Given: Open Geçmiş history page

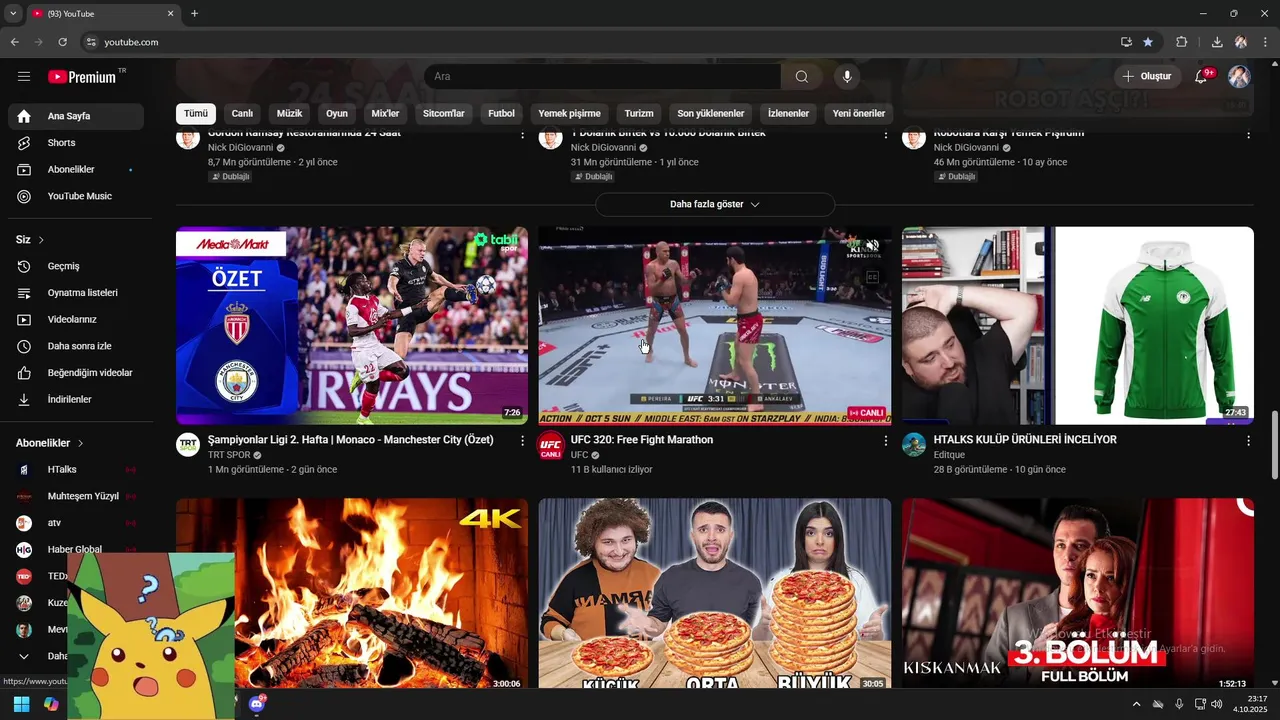Looking at the screenshot, I should coord(76,266).
